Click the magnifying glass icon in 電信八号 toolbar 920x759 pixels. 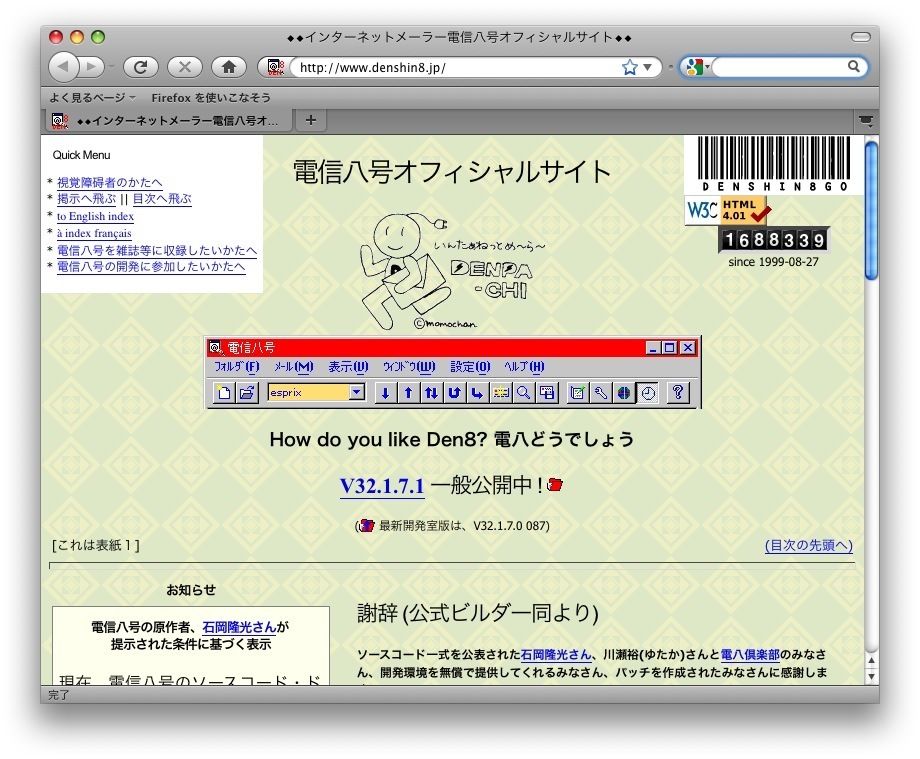tap(523, 392)
